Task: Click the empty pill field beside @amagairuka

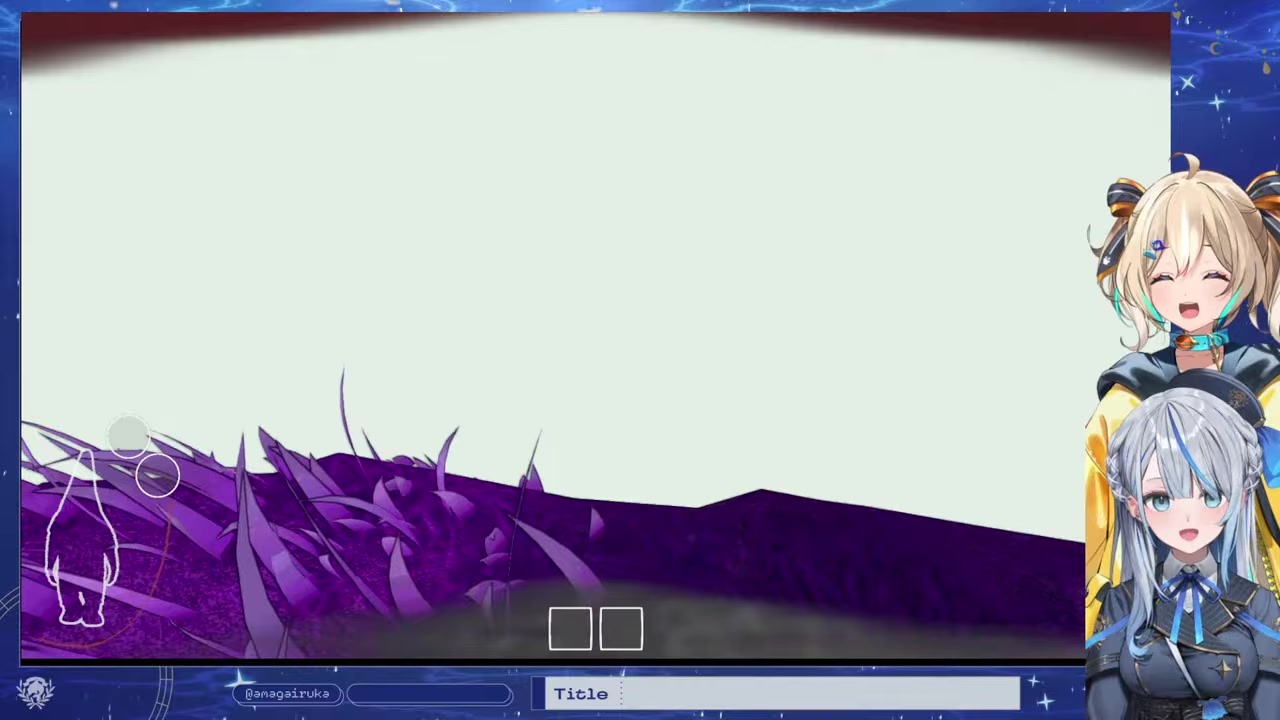Action: pyautogui.click(x=430, y=694)
